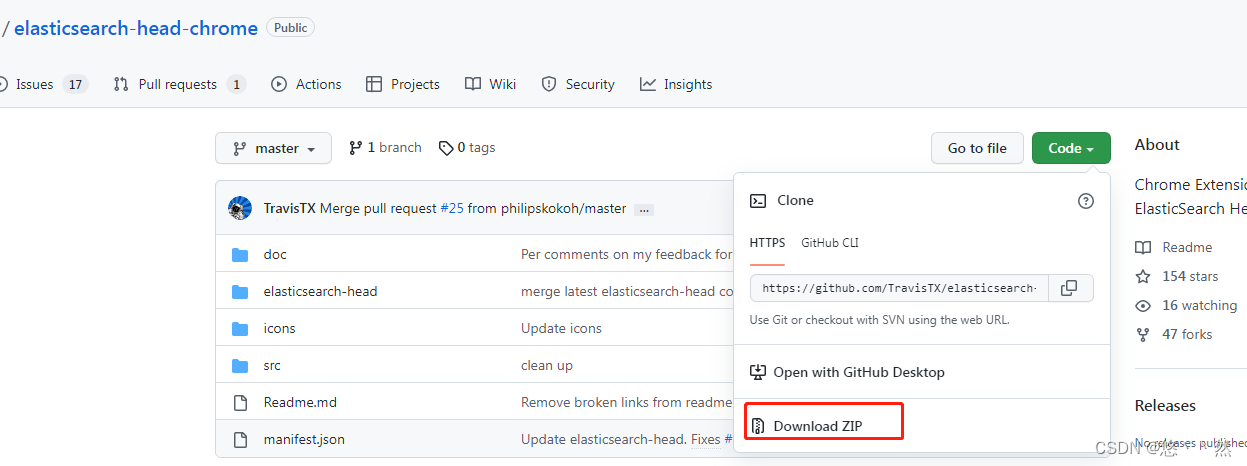Open the manifest.json file

[304, 439]
